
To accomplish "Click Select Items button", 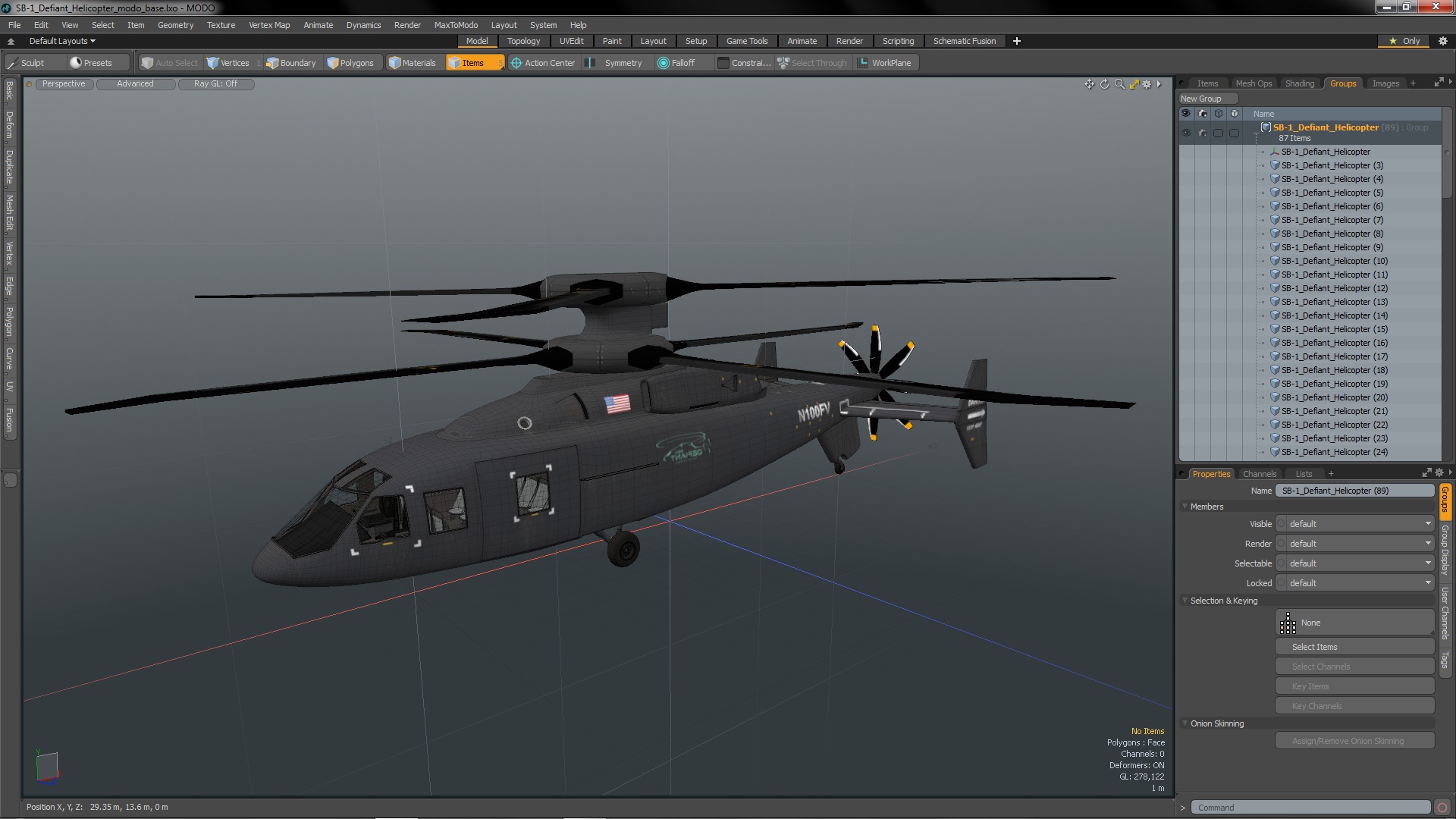I will pos(1354,647).
